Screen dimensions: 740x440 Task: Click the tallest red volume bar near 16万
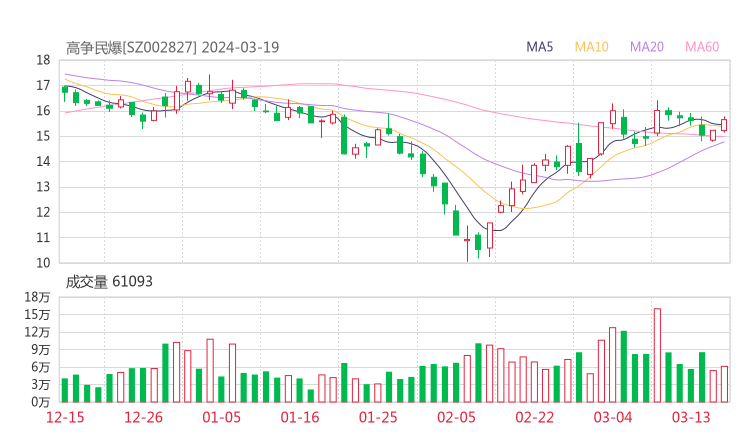[657, 355]
